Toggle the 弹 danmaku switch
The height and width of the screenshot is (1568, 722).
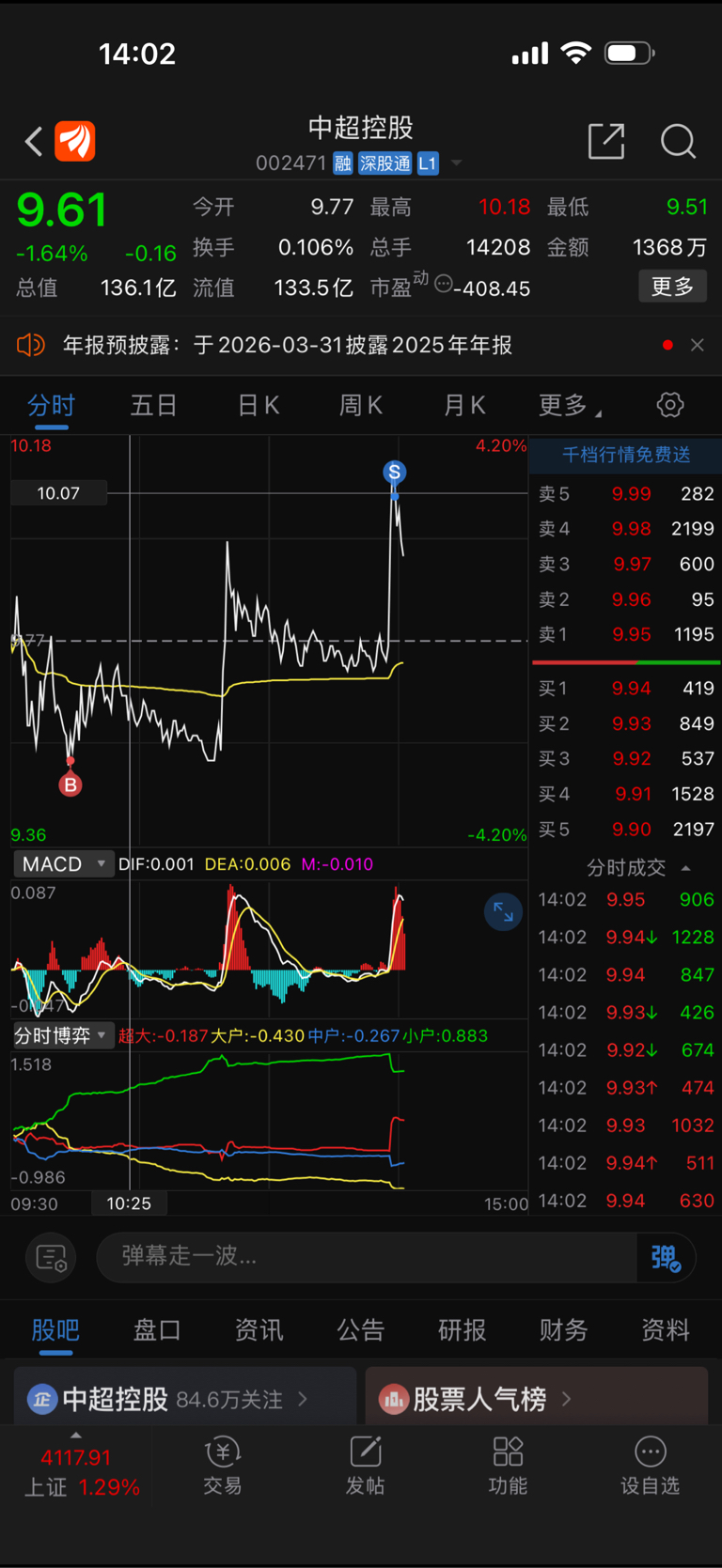(666, 1257)
